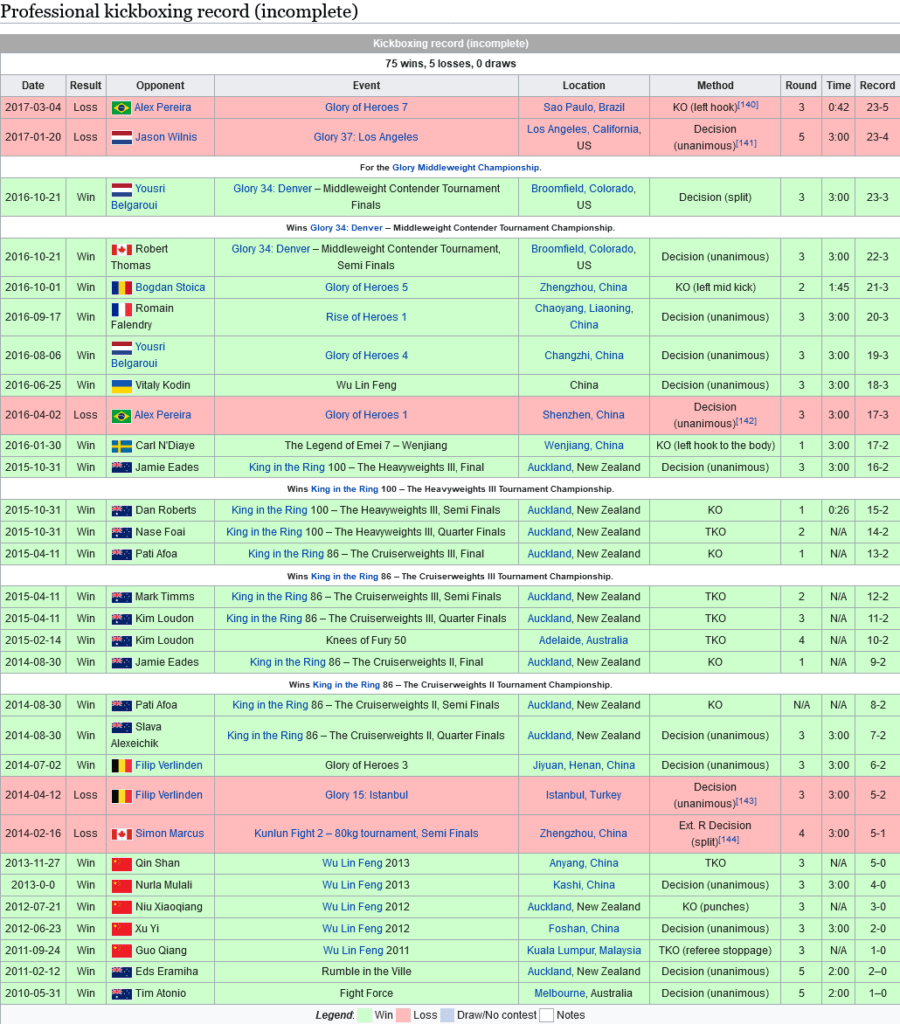
Task: Click the China flag beside Guo Qiang
Action: pos(121,951)
